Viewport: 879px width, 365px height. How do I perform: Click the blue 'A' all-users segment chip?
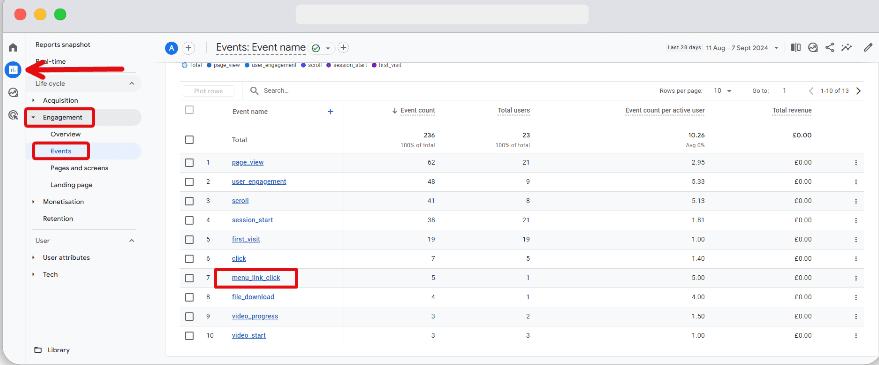click(172, 48)
